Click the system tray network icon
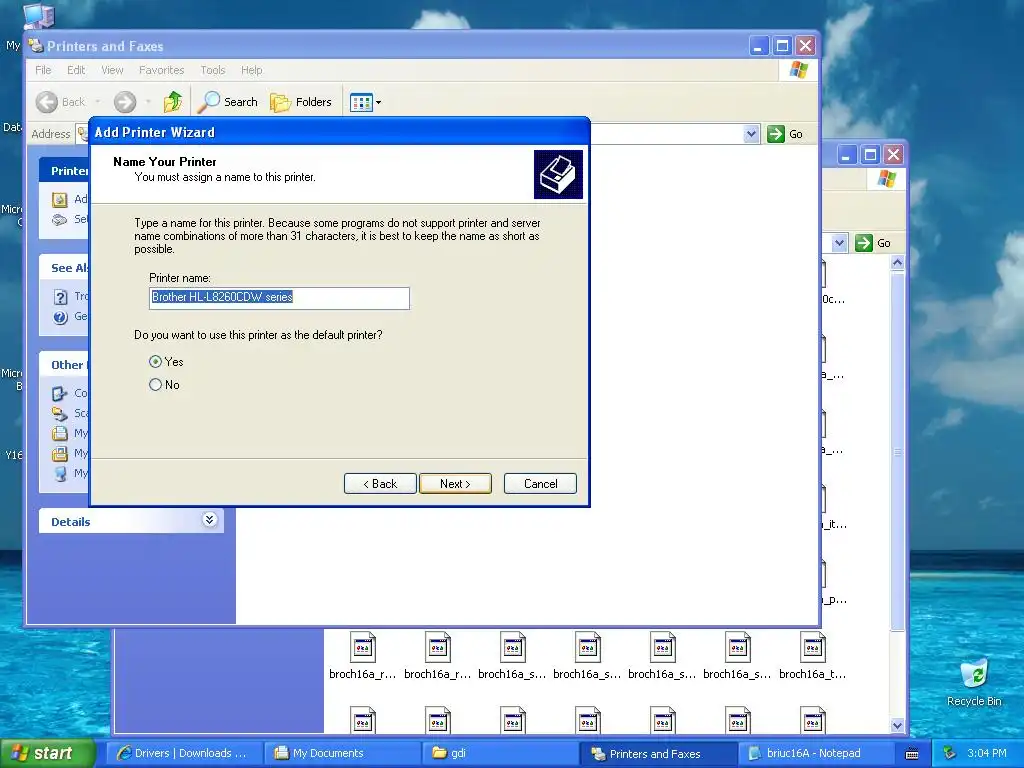The width and height of the screenshot is (1024, 768). (950, 754)
